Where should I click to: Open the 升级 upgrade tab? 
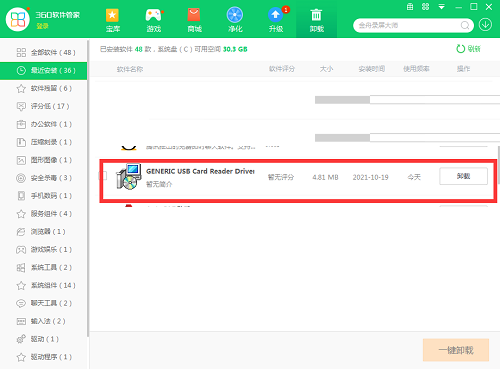click(x=276, y=20)
